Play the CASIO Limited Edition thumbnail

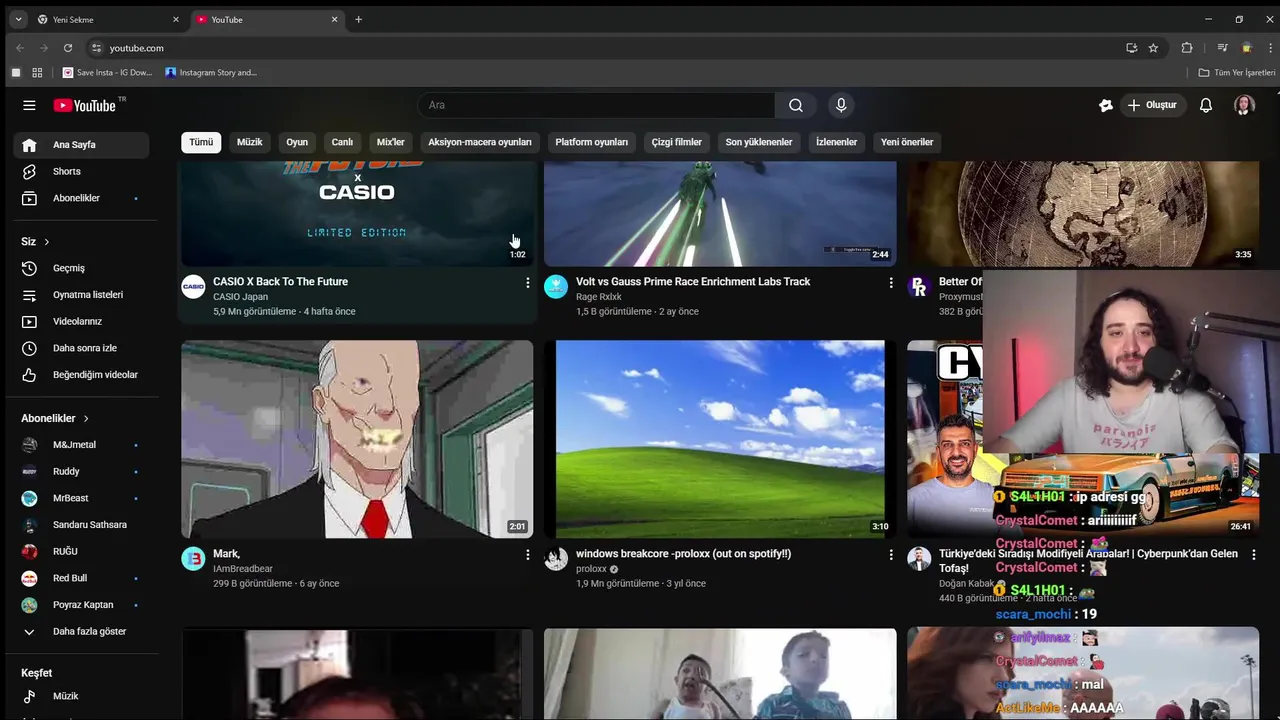click(x=357, y=213)
